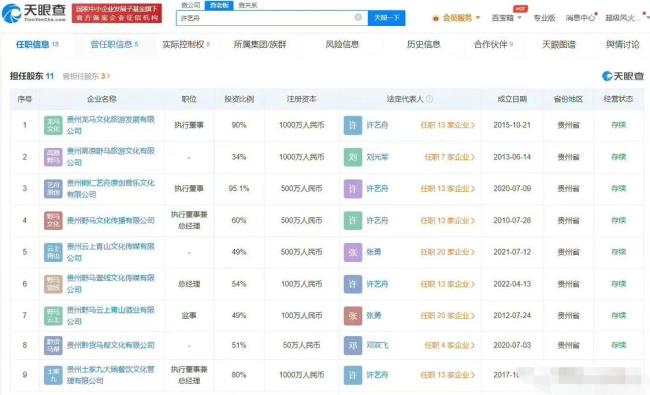Open 贵州云上青山文化传媒有限公司 company link

[110, 252]
